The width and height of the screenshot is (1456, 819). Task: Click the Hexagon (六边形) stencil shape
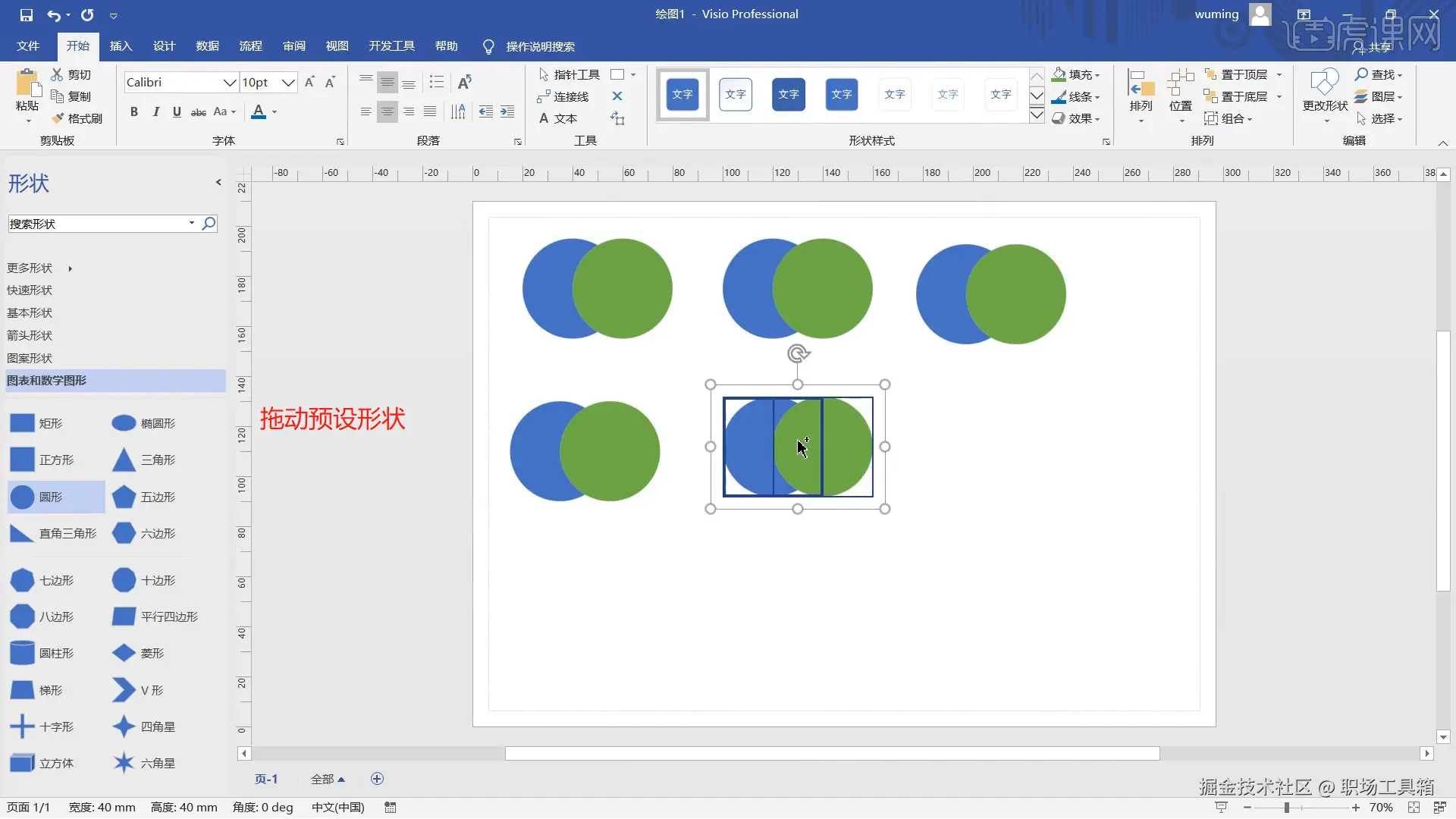(x=124, y=533)
